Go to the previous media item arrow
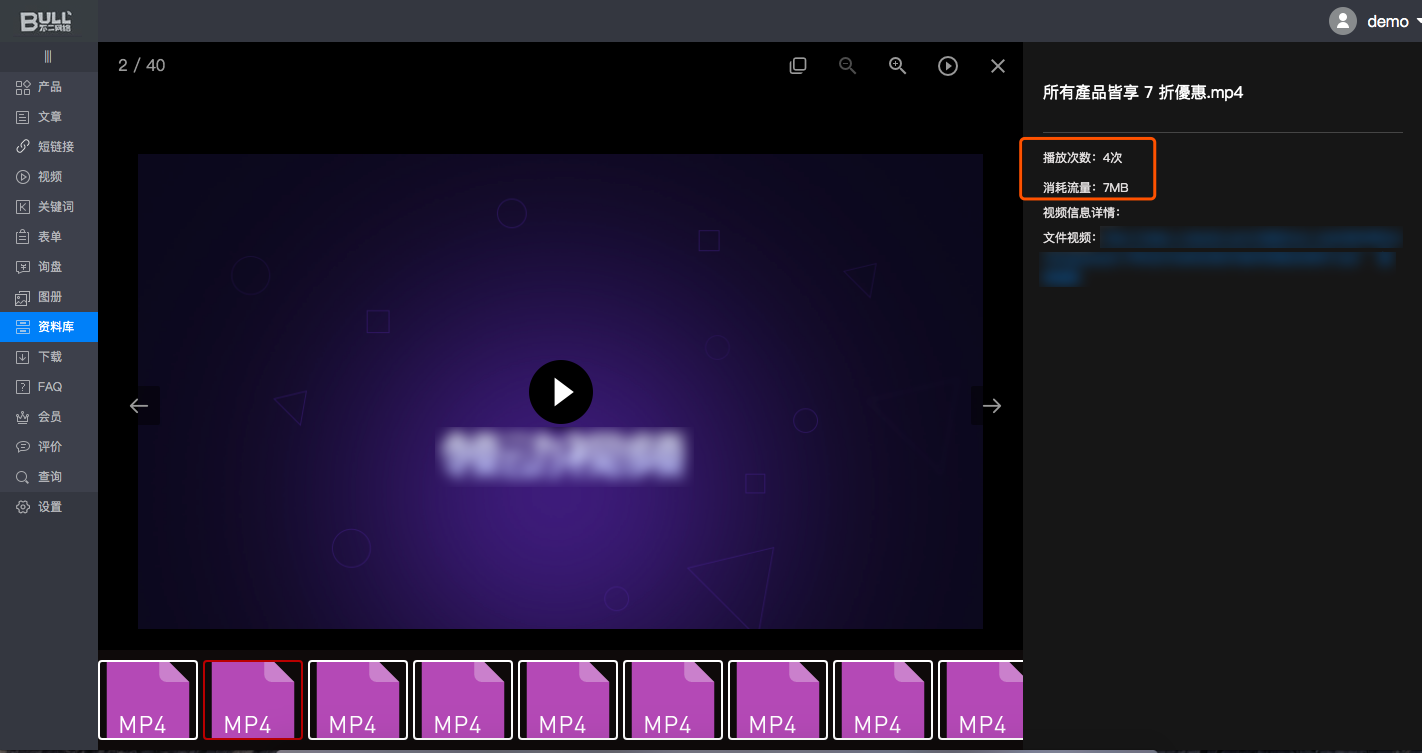Image resolution: width=1422 pixels, height=753 pixels. pos(139,406)
